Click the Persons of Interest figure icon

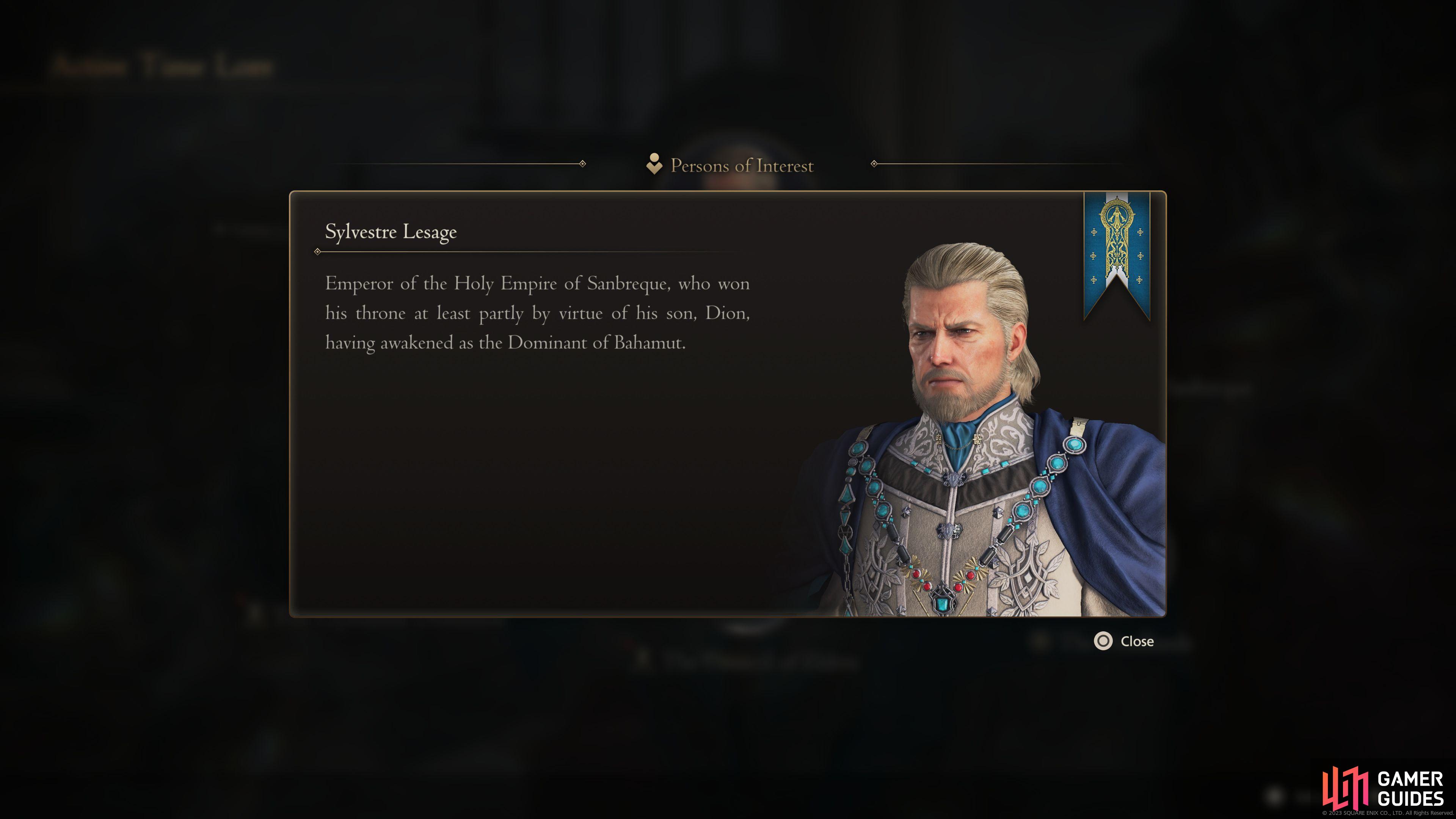click(x=654, y=164)
